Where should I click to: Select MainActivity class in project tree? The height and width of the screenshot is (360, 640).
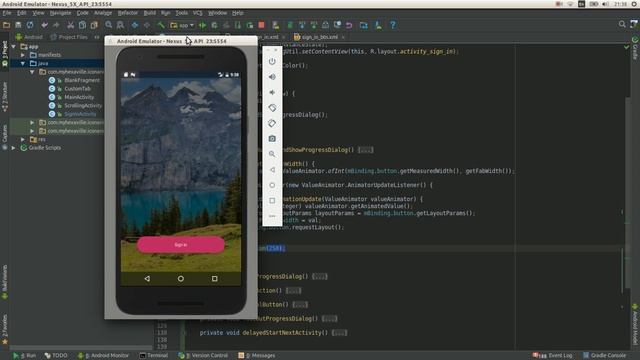pyautogui.click(x=79, y=97)
